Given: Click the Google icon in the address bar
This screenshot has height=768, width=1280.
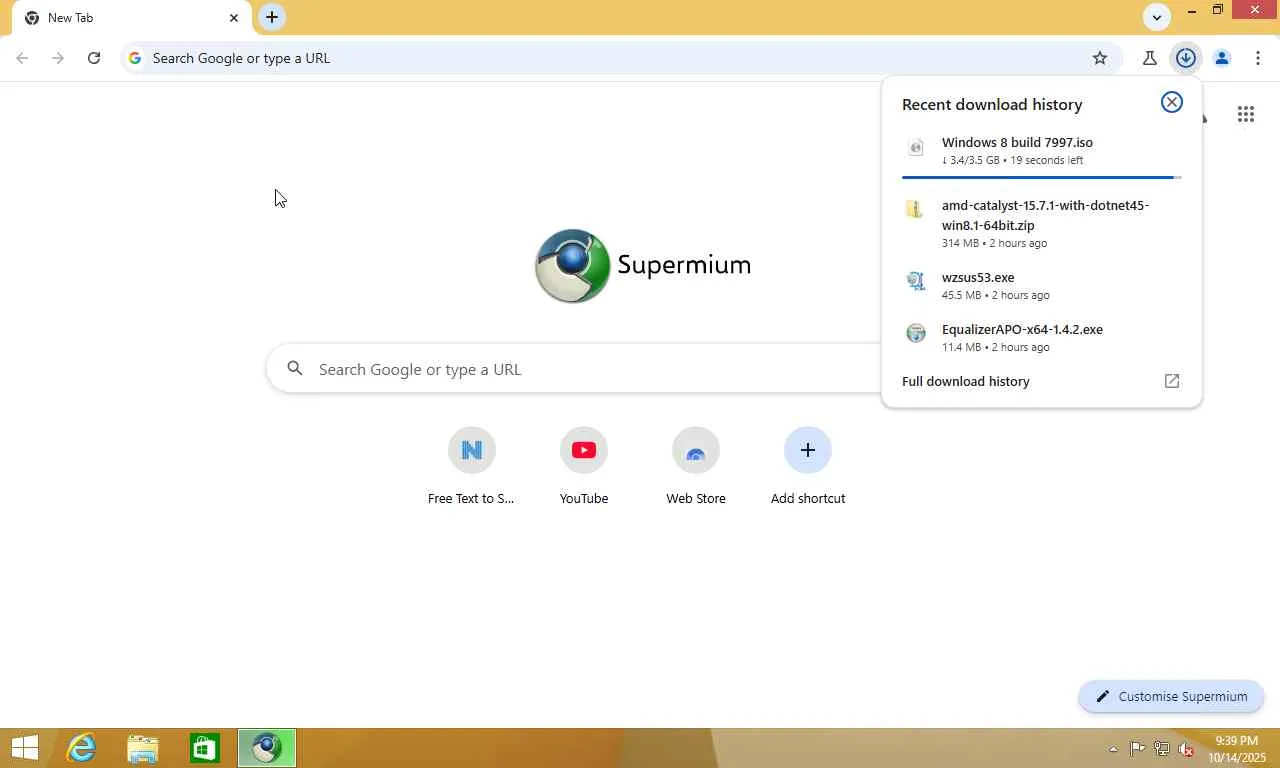Looking at the screenshot, I should [x=135, y=58].
